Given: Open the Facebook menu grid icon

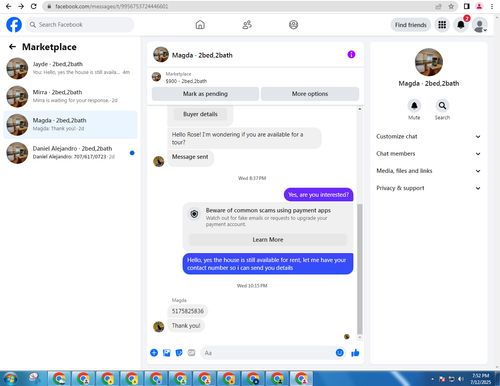Looking at the screenshot, I should [442, 25].
